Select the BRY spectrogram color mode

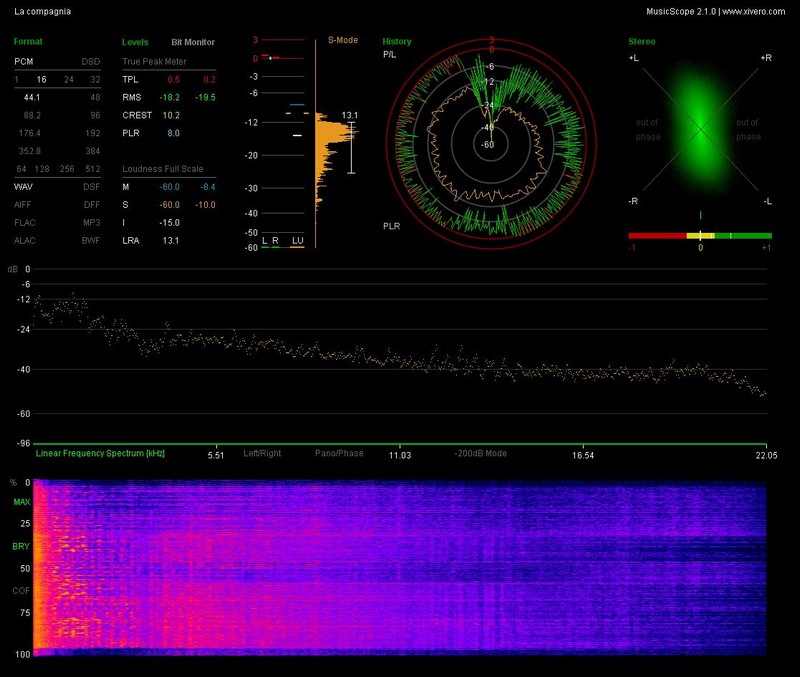pos(21,546)
